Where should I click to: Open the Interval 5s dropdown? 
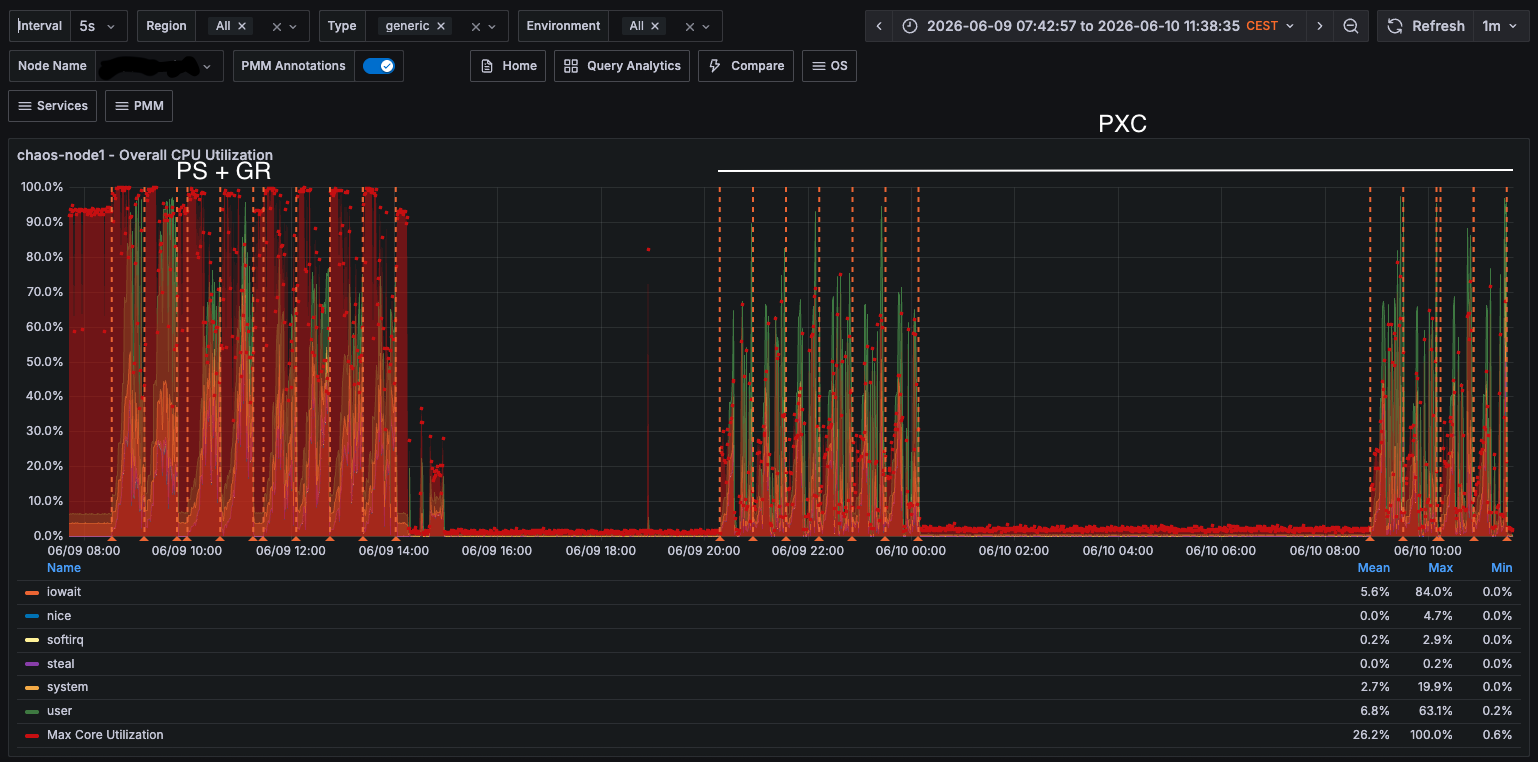[98, 26]
